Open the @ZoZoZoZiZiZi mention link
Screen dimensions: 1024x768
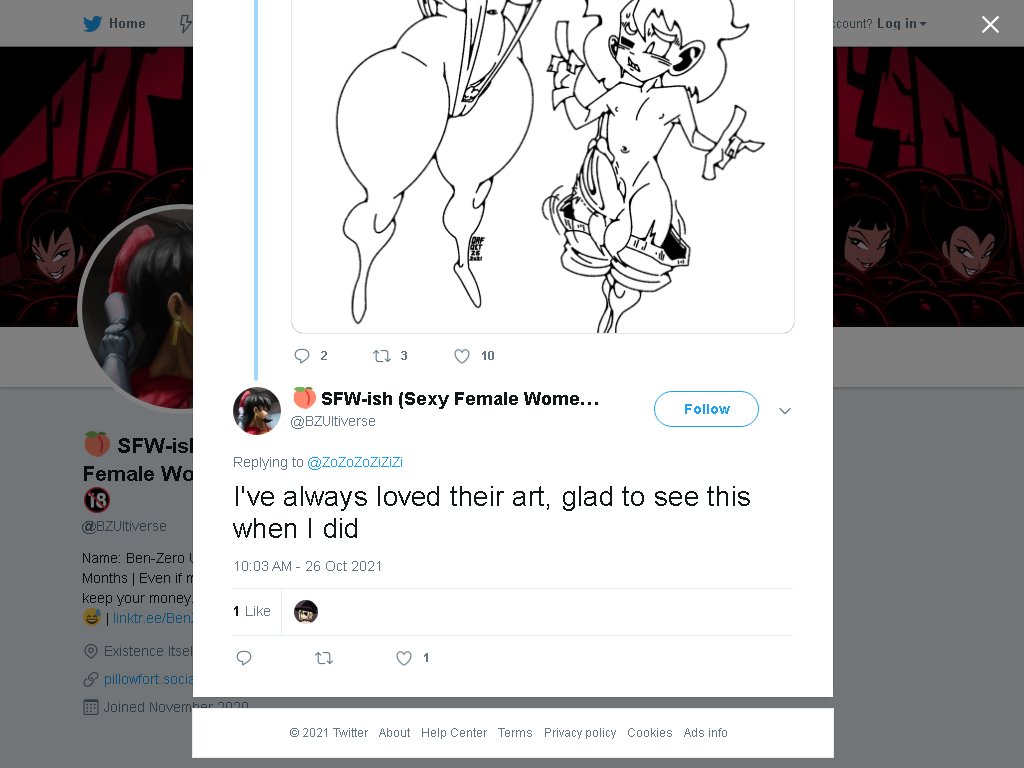coord(355,462)
